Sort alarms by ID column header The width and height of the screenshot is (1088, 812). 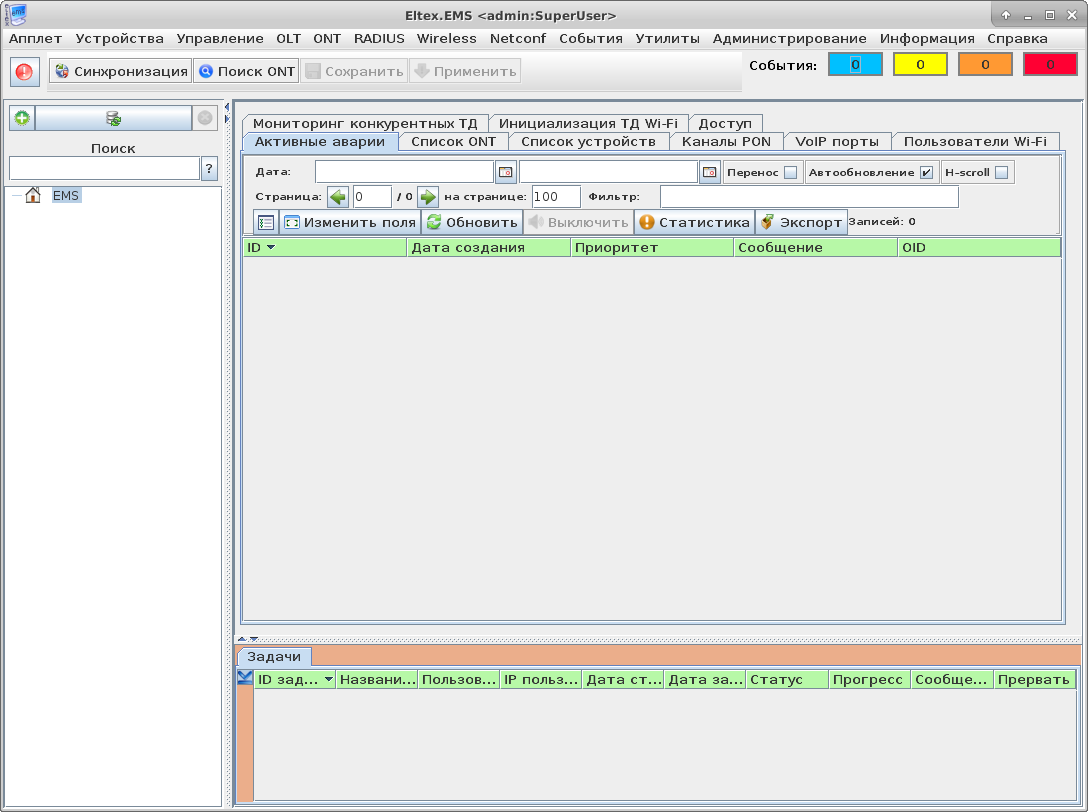tap(325, 248)
